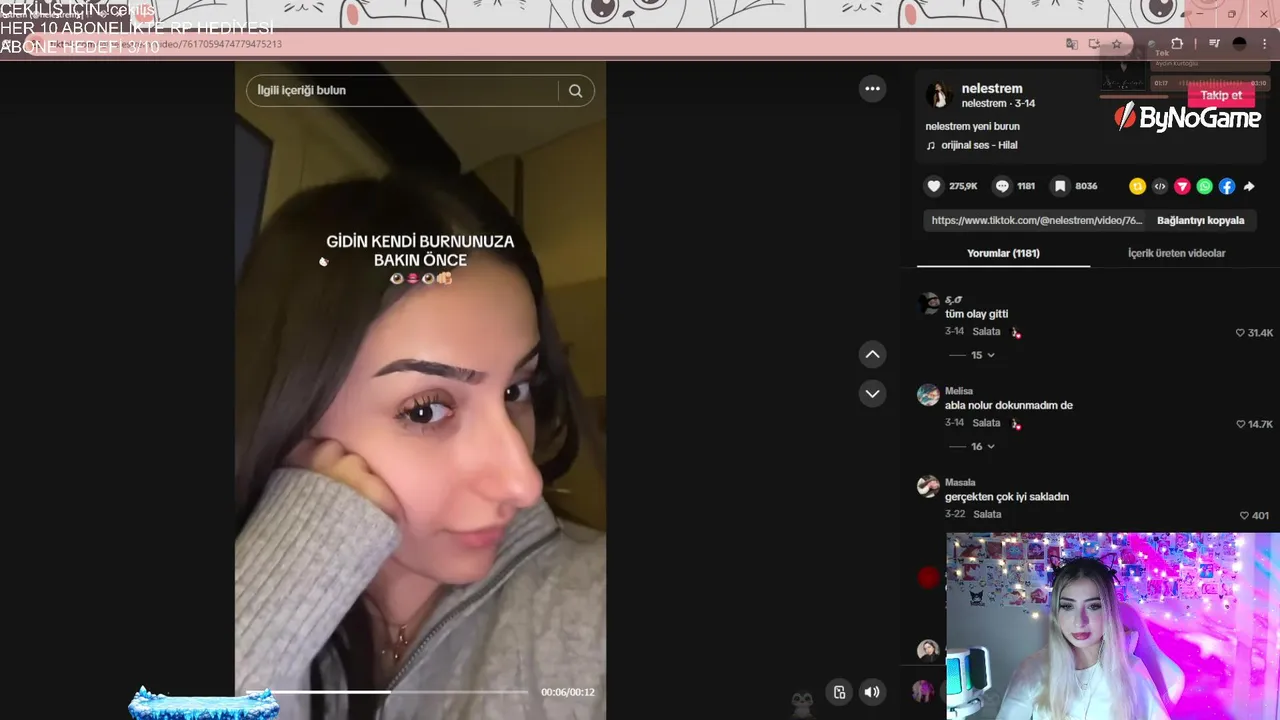Screen dimensions: 1280x720
Task: Open browser three-dot menu
Action: [x=1265, y=44]
